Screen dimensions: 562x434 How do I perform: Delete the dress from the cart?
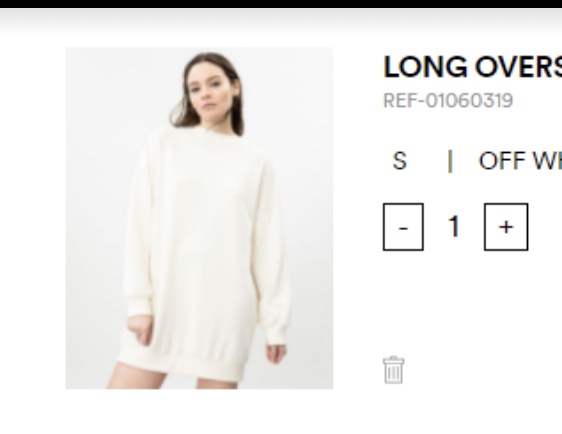[x=394, y=370]
